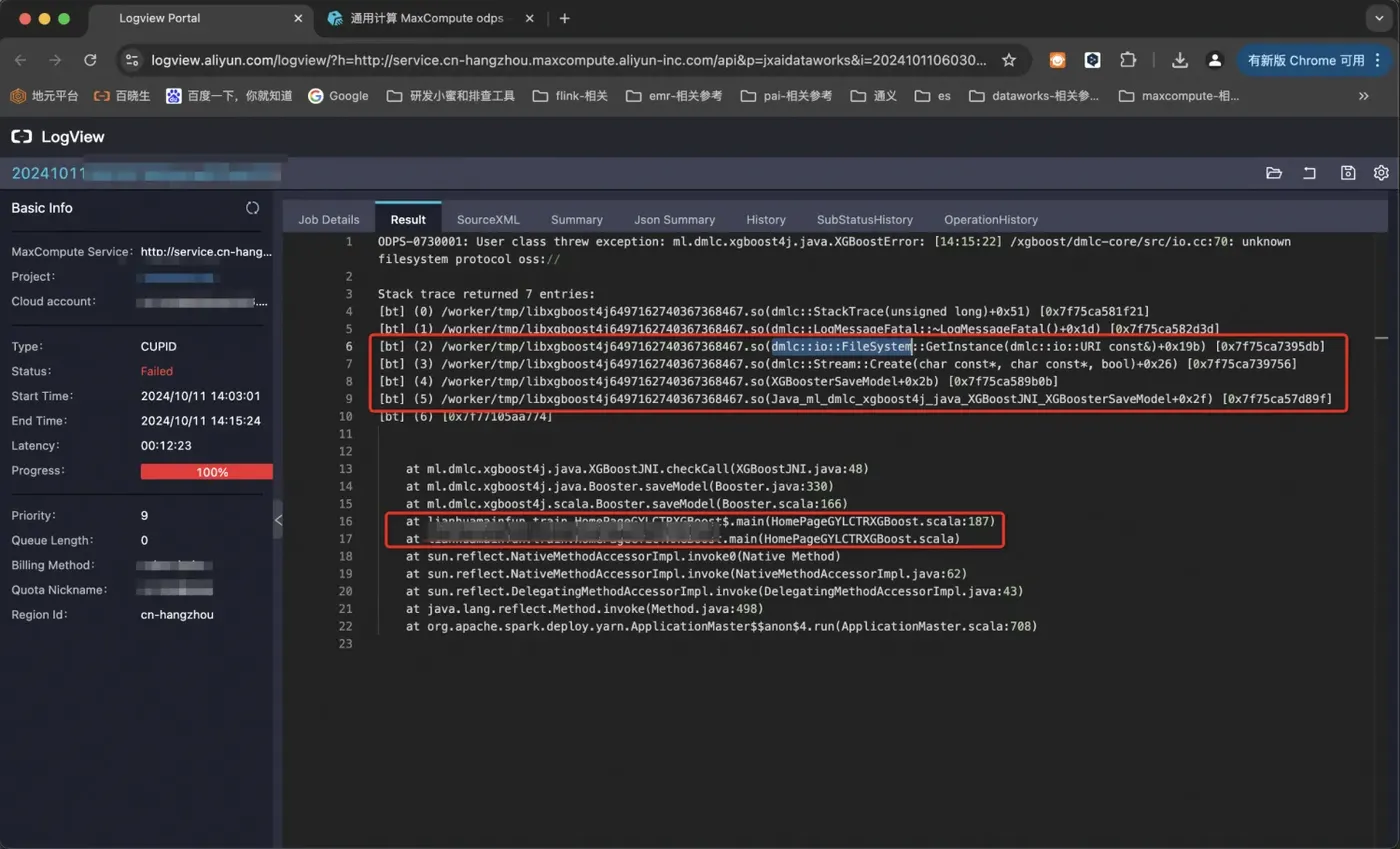
Task: Click the Failed status text
Action: [157, 371]
